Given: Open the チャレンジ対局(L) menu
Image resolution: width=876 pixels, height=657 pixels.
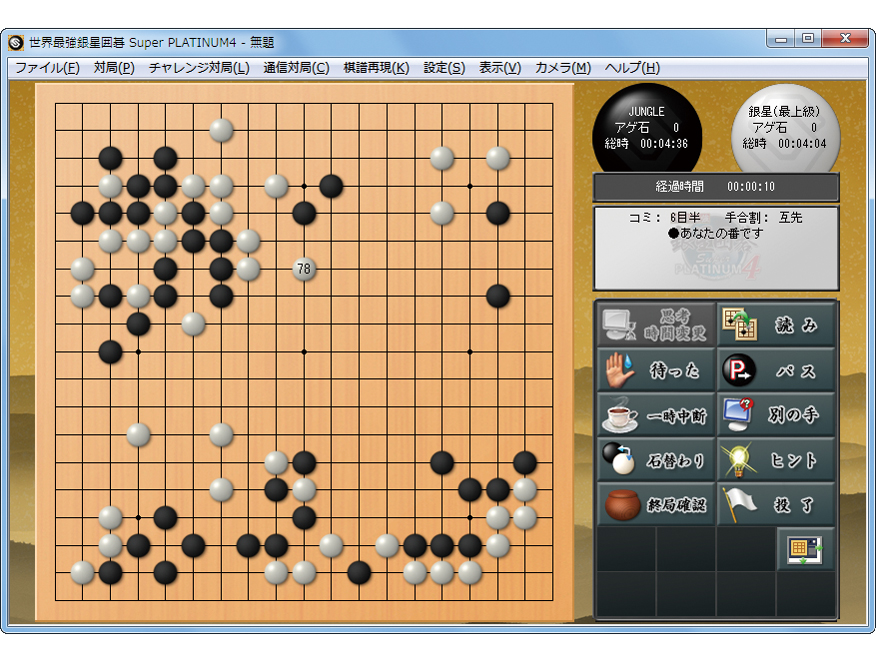Looking at the screenshot, I should tap(199, 68).
